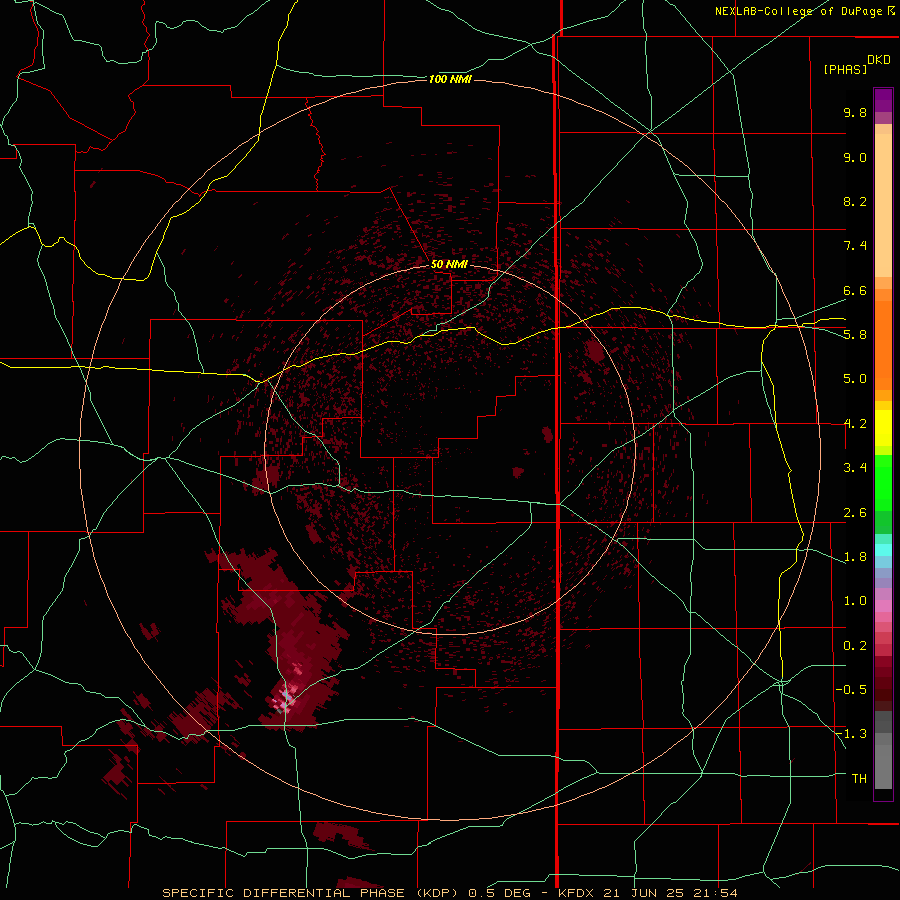
Task: Click the 1.8 scale value
Action: 855,557
